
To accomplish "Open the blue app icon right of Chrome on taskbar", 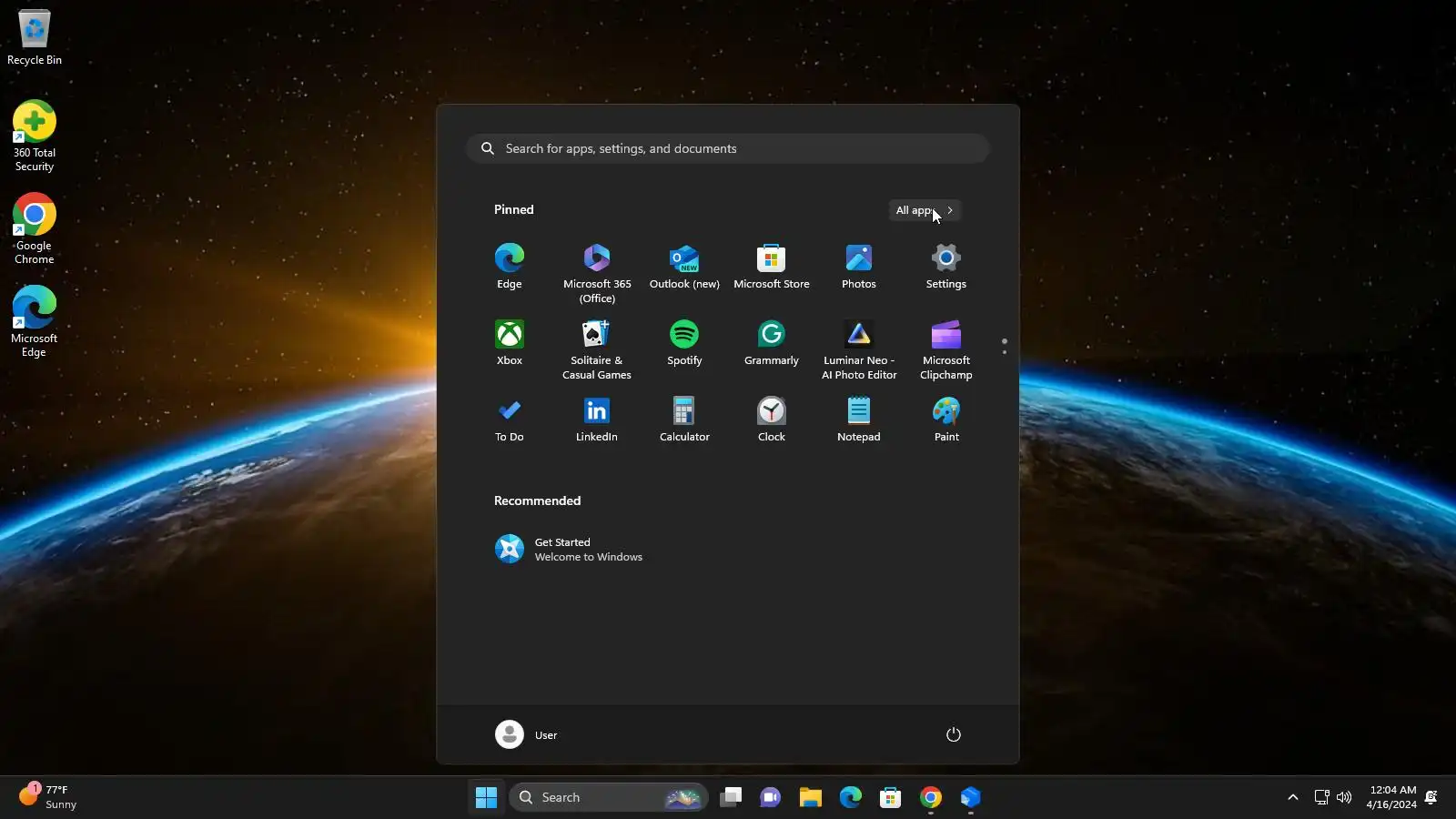I will (x=971, y=797).
